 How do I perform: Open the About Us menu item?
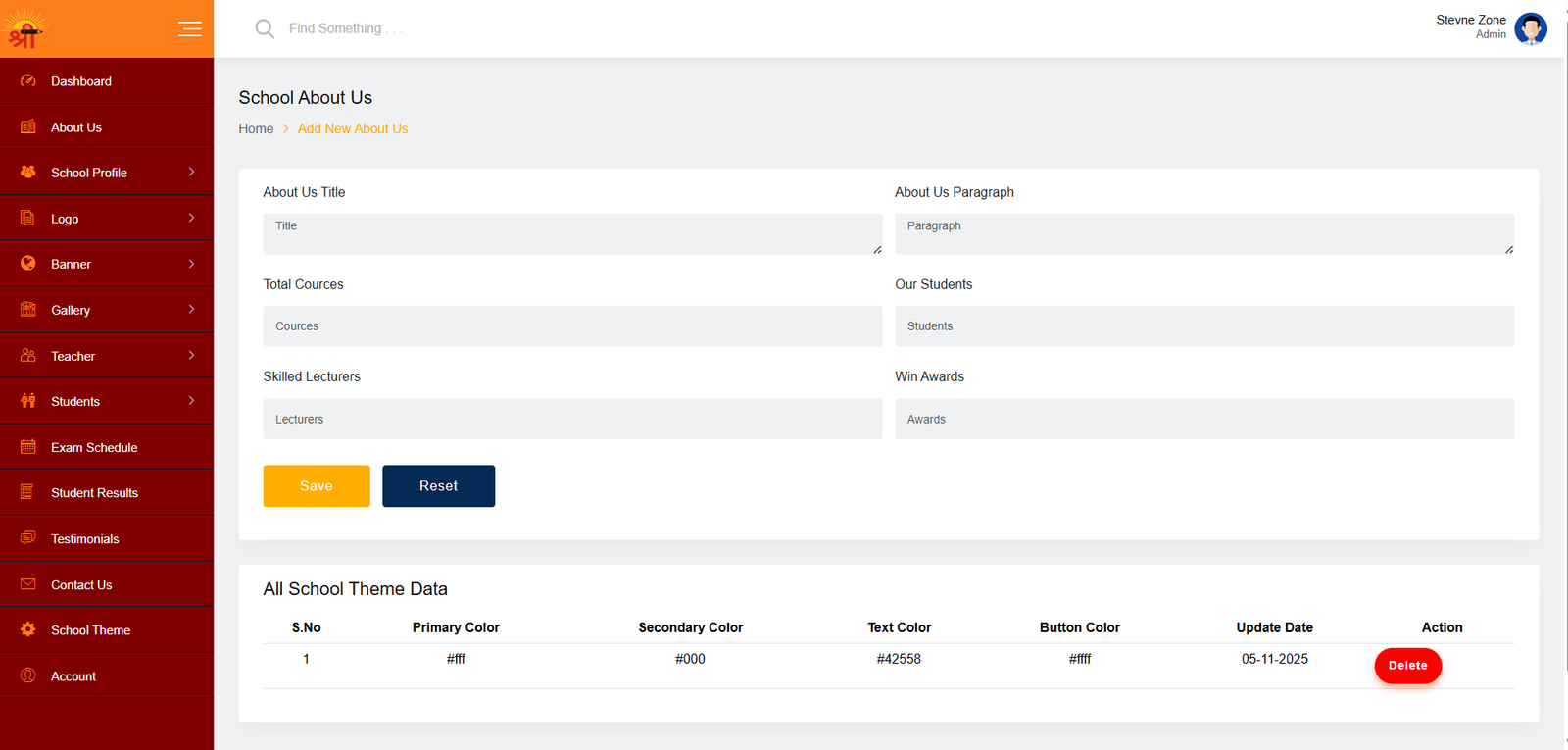(107, 127)
